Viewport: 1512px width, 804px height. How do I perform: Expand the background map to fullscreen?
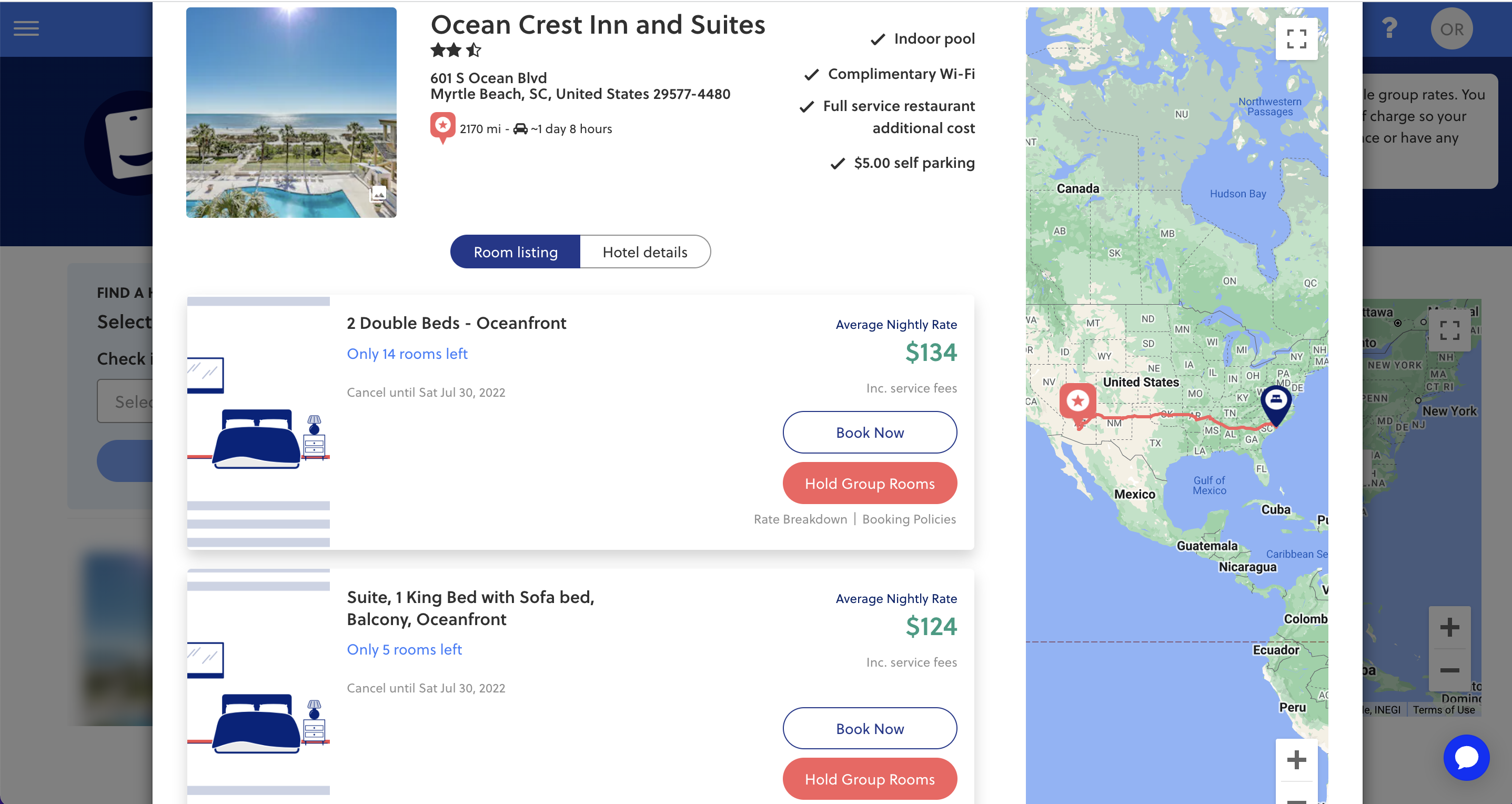[x=1449, y=330]
